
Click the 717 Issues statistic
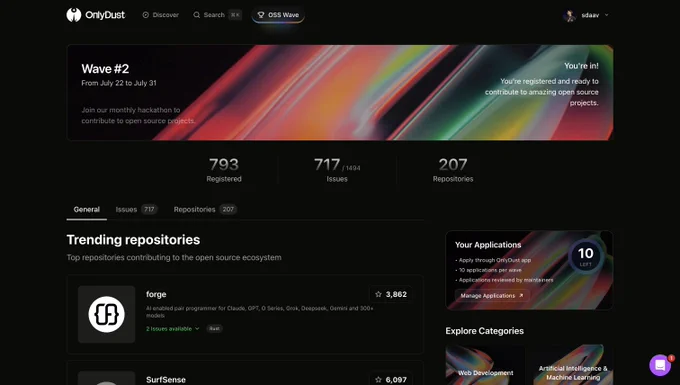click(337, 170)
